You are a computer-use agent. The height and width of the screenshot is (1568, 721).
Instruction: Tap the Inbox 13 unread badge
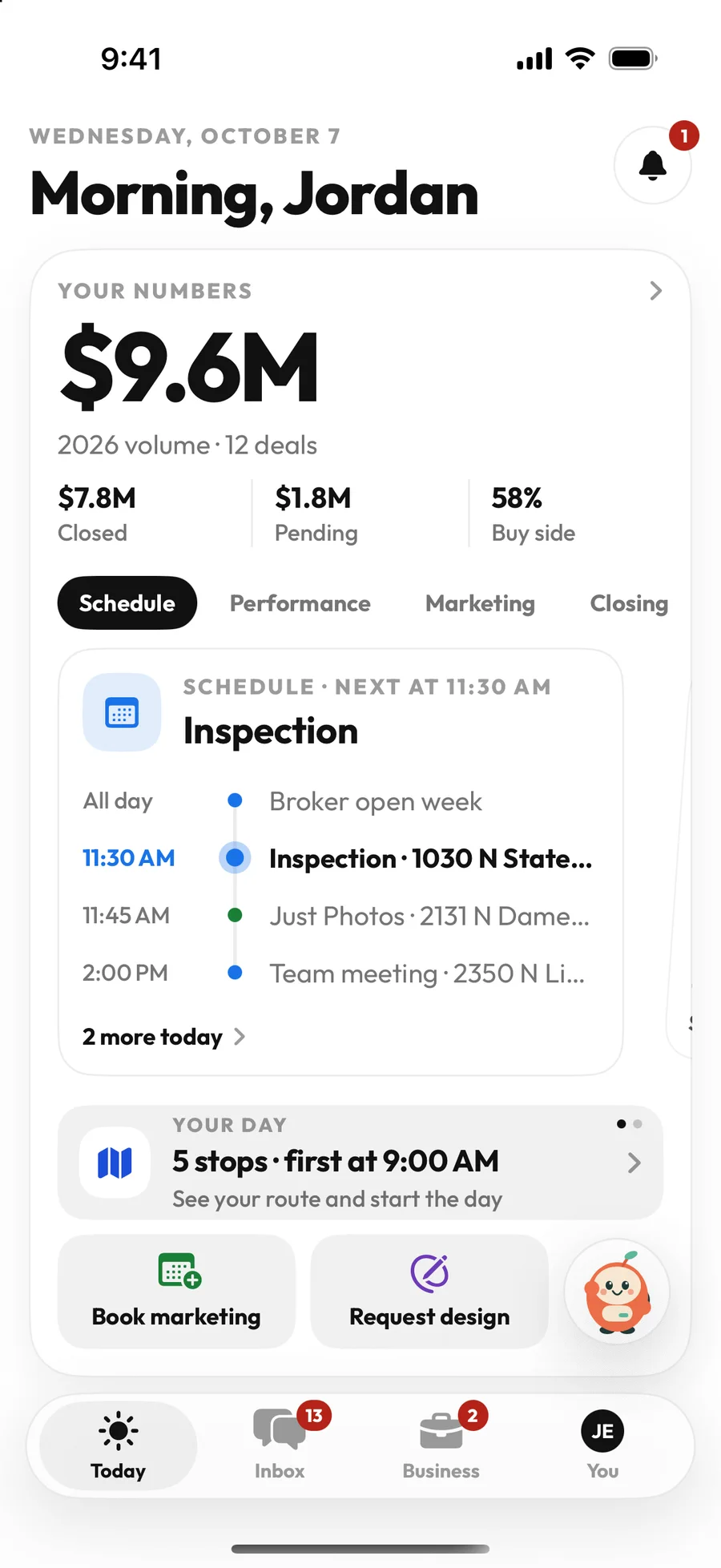tap(314, 1416)
